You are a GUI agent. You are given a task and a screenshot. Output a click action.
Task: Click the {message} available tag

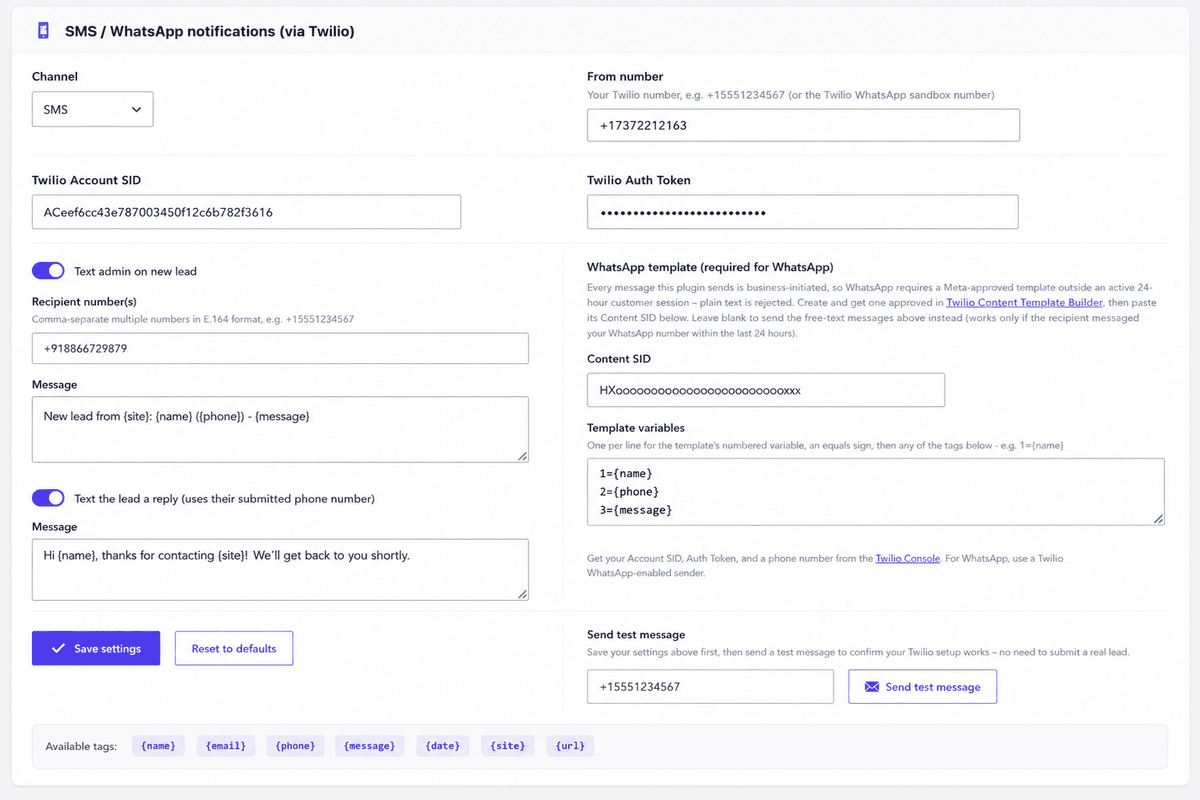pyautogui.click(x=370, y=746)
